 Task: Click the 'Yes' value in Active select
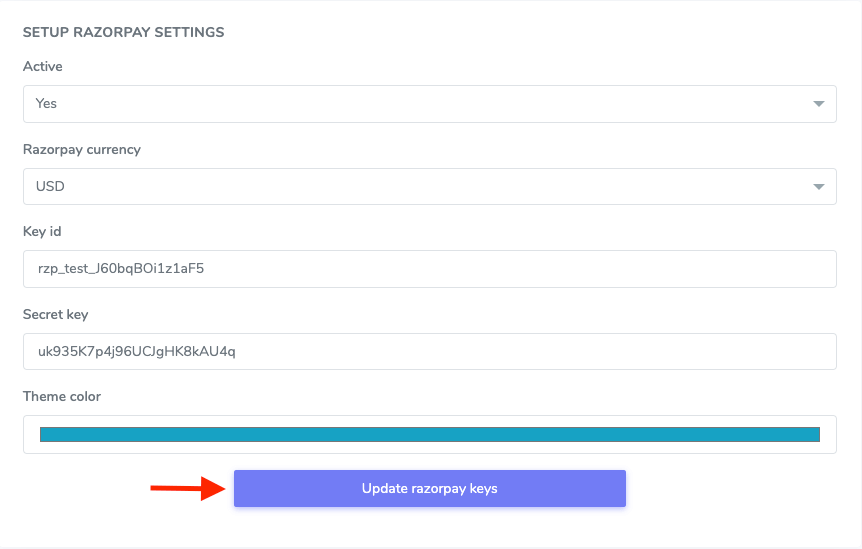(x=46, y=103)
